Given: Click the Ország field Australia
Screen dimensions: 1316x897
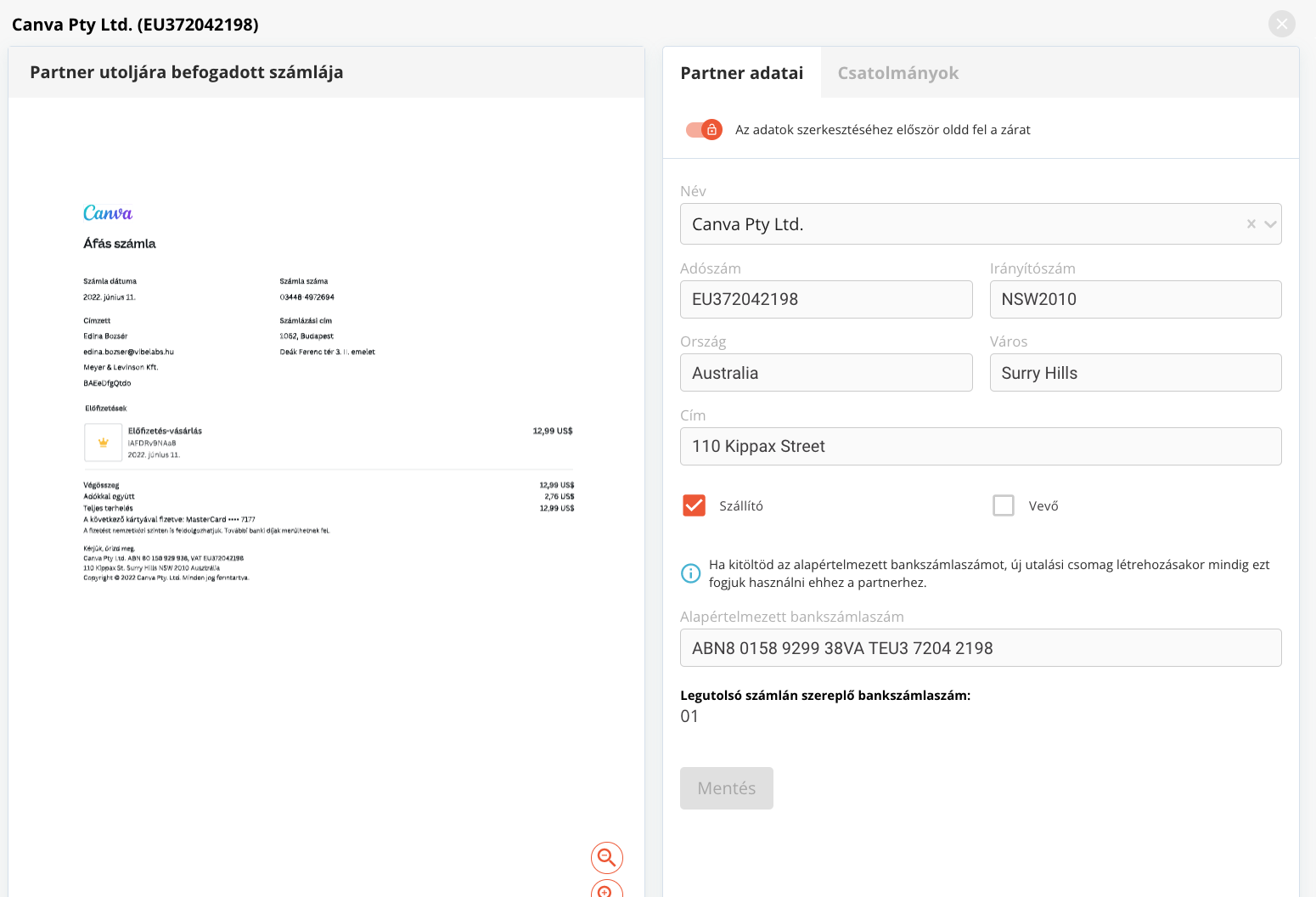Looking at the screenshot, I should 826,373.
